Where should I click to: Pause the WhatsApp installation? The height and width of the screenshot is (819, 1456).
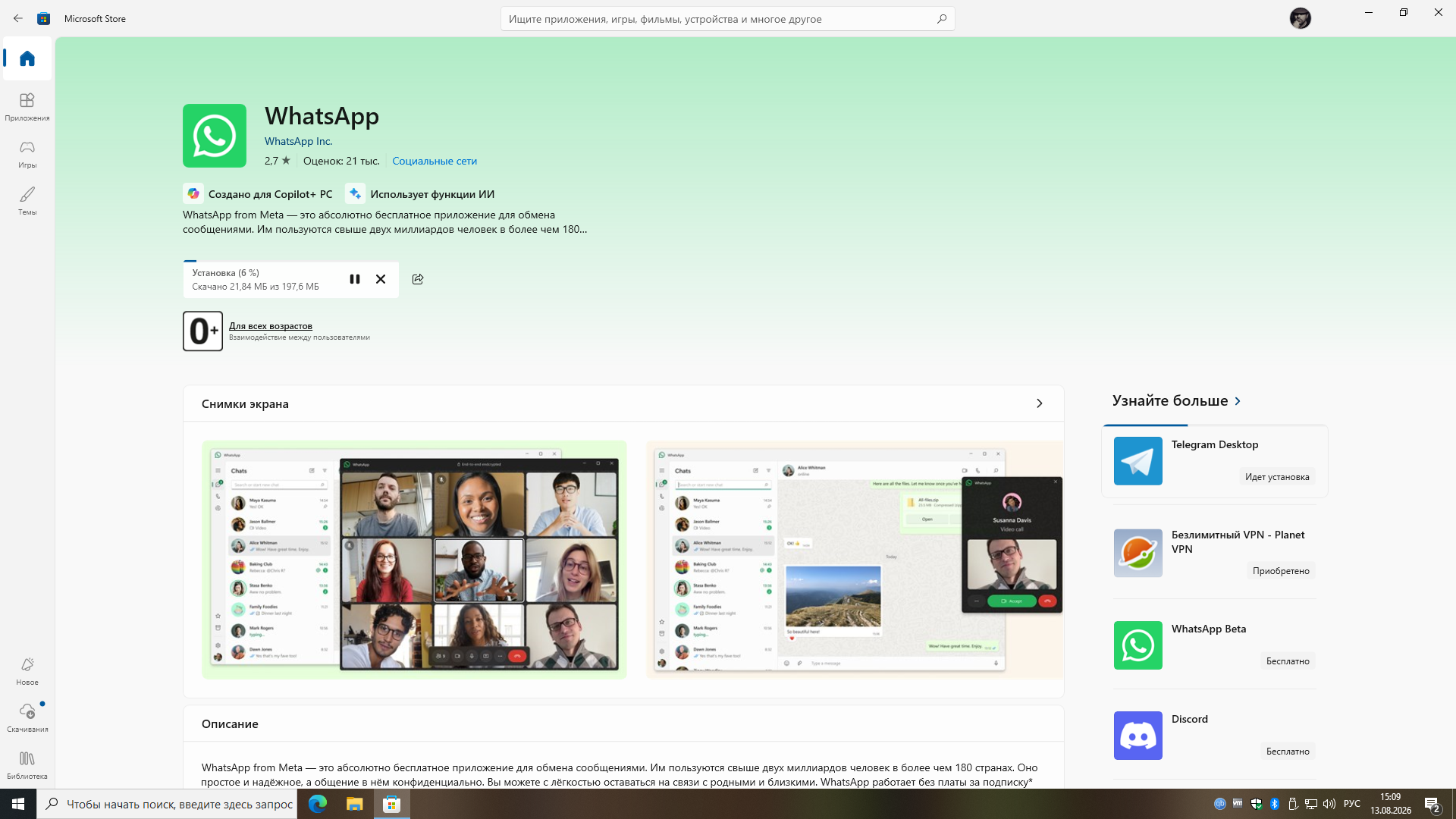[x=354, y=279]
